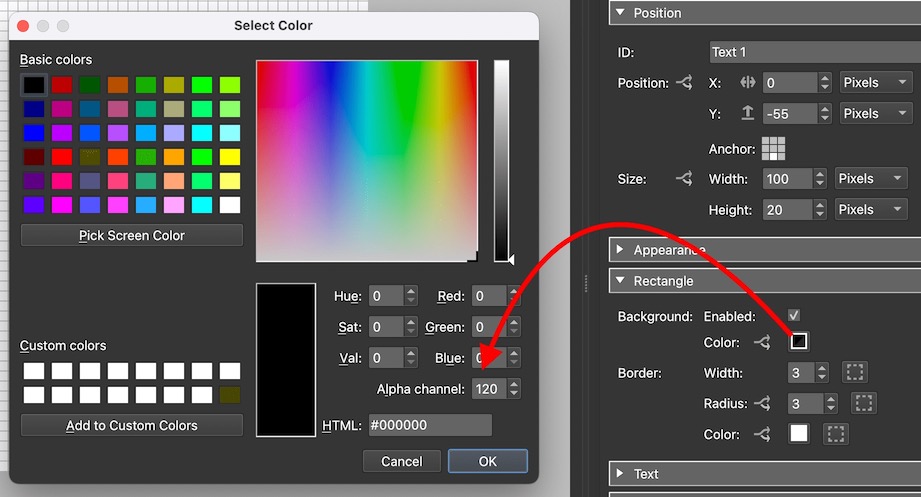Click the link icon beside Border Radius
The image size is (921, 497).
click(x=763, y=403)
